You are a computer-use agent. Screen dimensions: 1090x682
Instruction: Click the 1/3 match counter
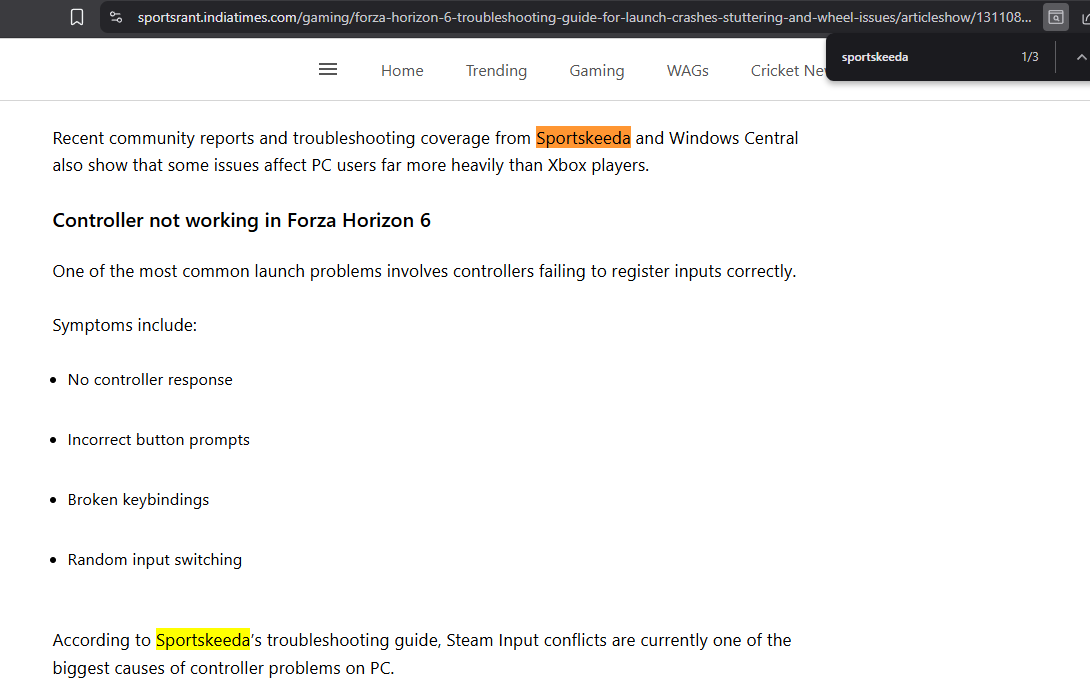(1030, 57)
